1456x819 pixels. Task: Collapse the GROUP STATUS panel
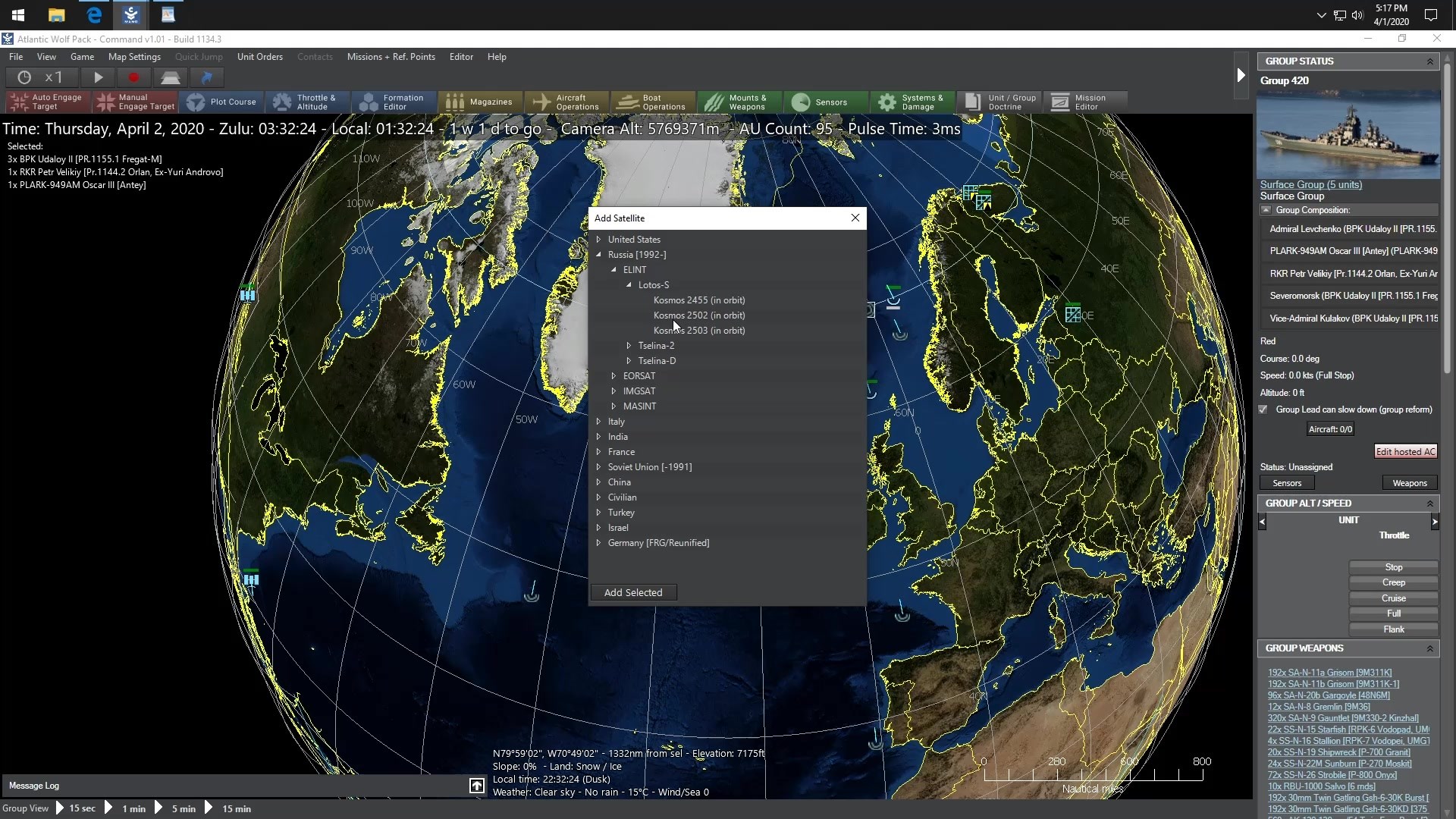tap(1429, 61)
